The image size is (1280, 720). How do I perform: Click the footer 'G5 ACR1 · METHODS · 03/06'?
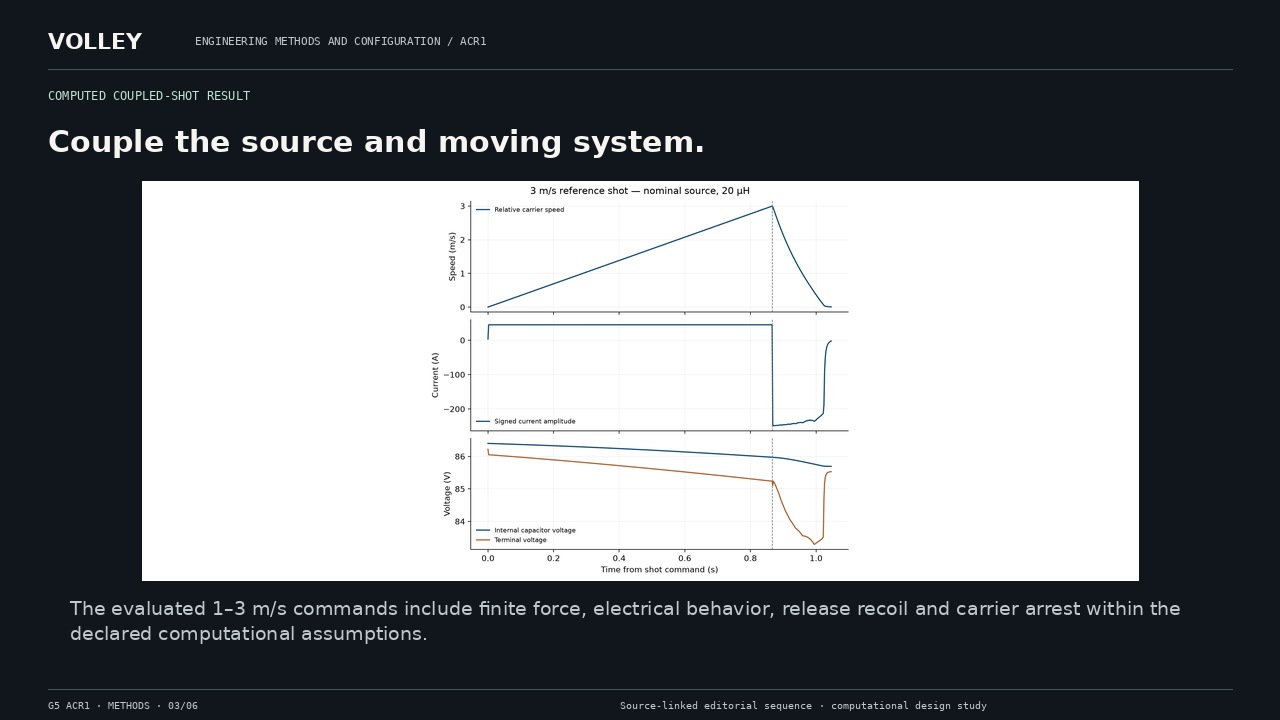click(x=123, y=706)
